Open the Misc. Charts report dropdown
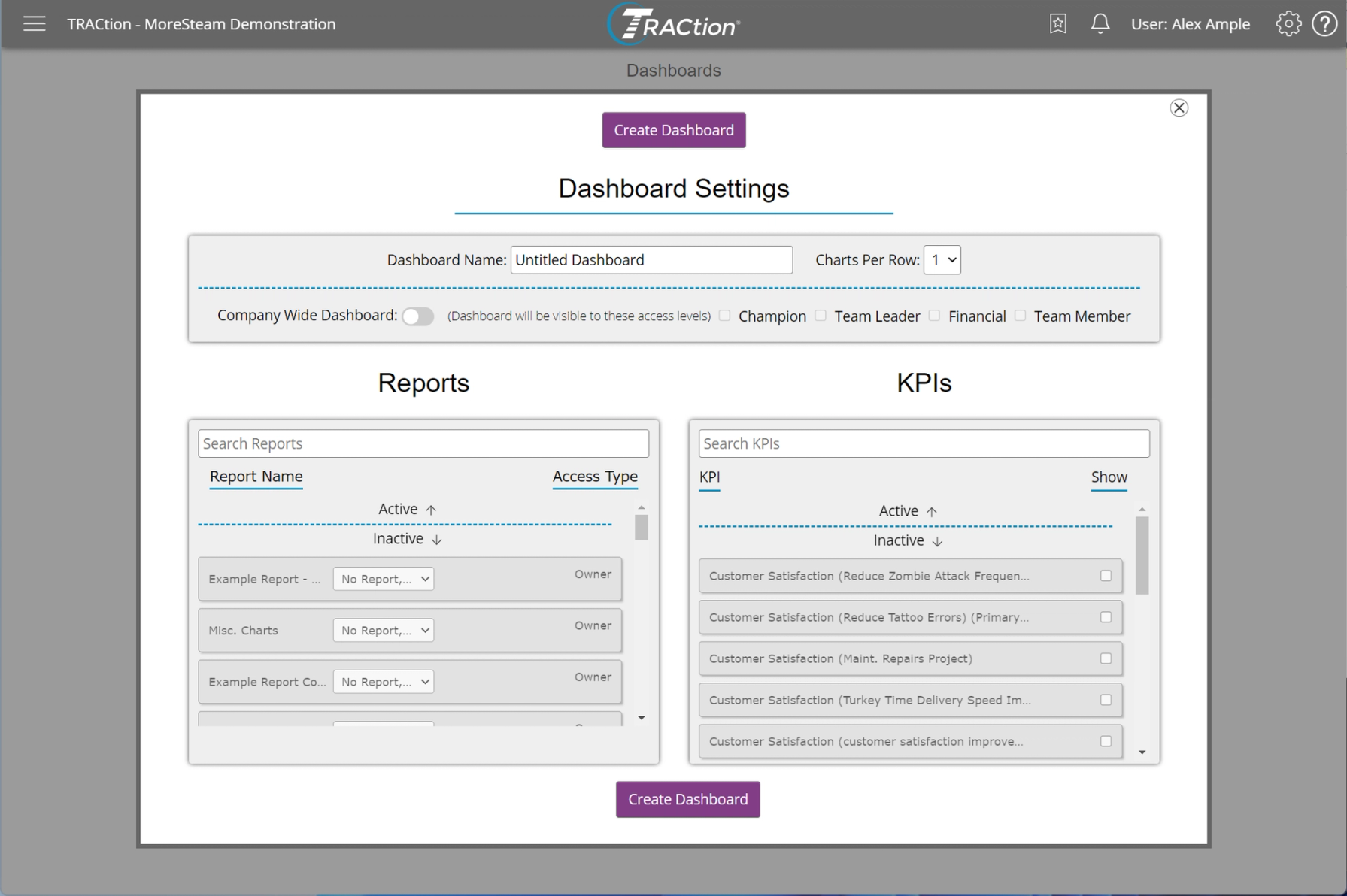This screenshot has width=1347, height=896. [384, 630]
